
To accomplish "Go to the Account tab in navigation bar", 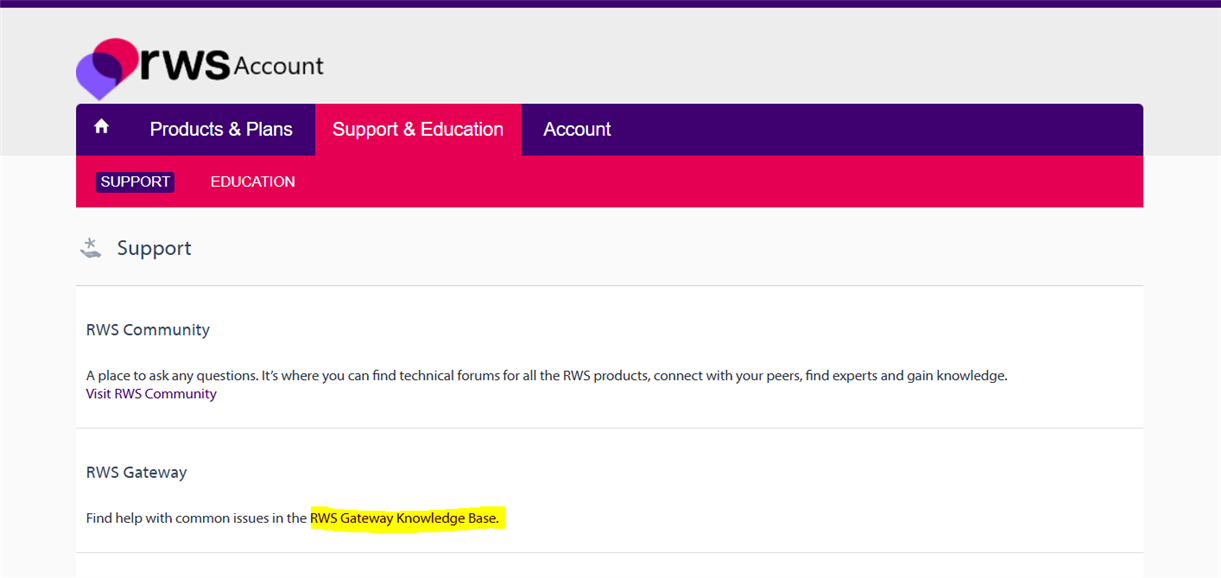I will [x=577, y=130].
